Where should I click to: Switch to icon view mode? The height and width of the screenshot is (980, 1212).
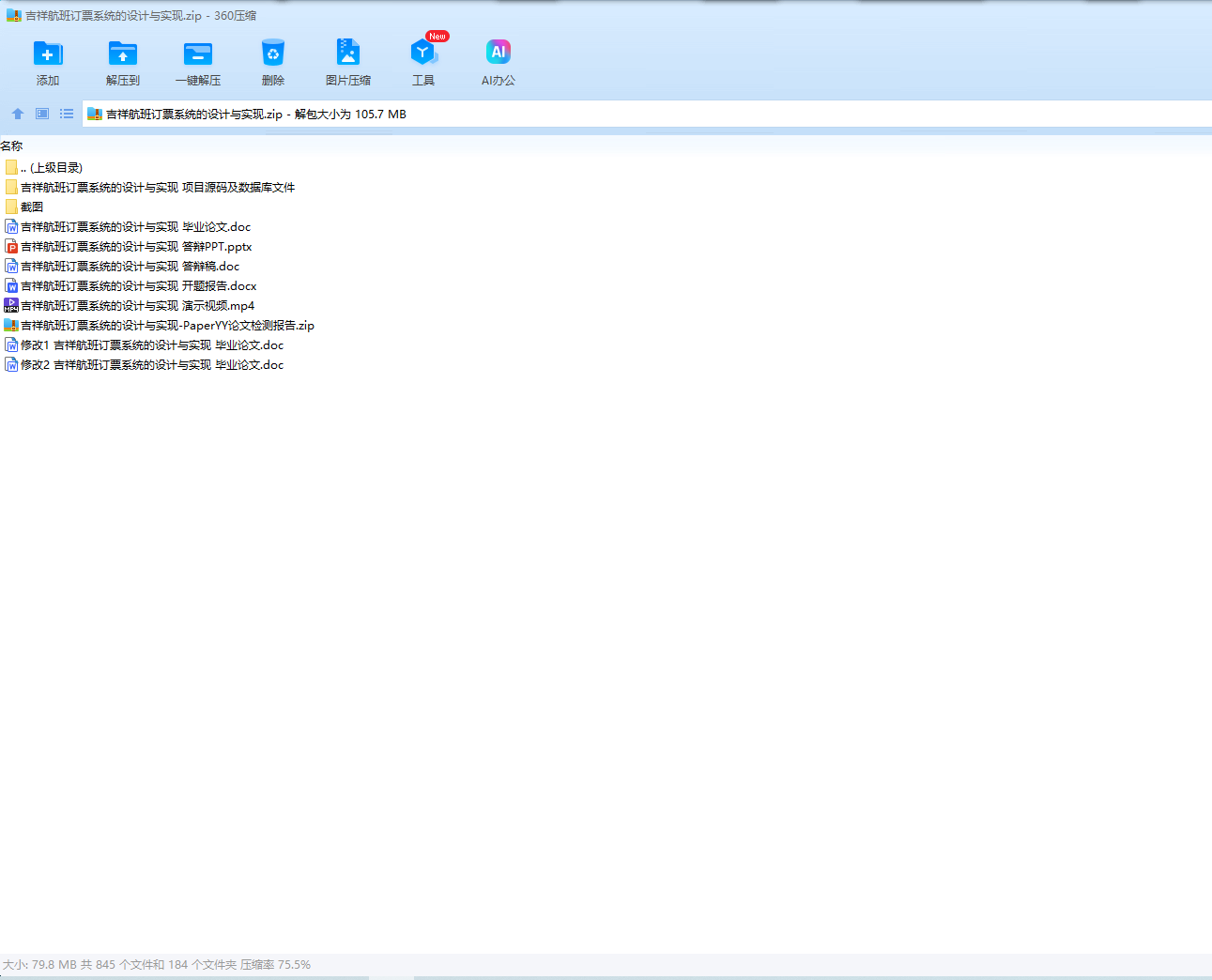42,114
